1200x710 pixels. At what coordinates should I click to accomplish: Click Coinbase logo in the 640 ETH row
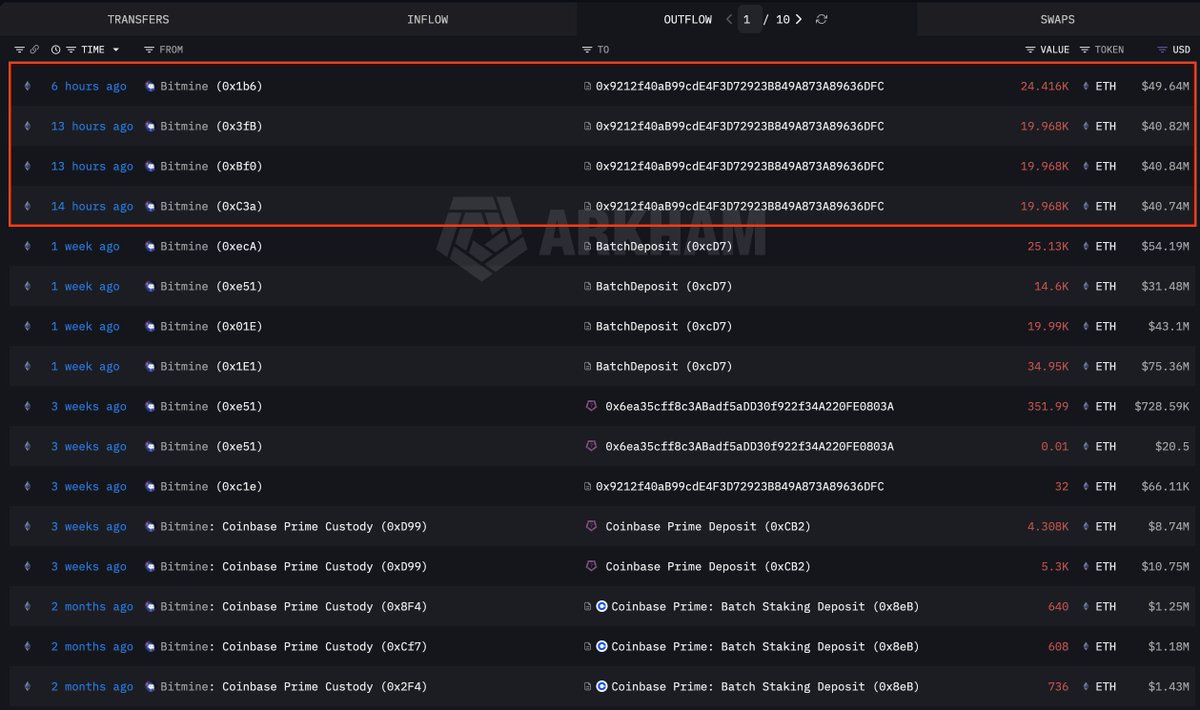click(x=602, y=606)
